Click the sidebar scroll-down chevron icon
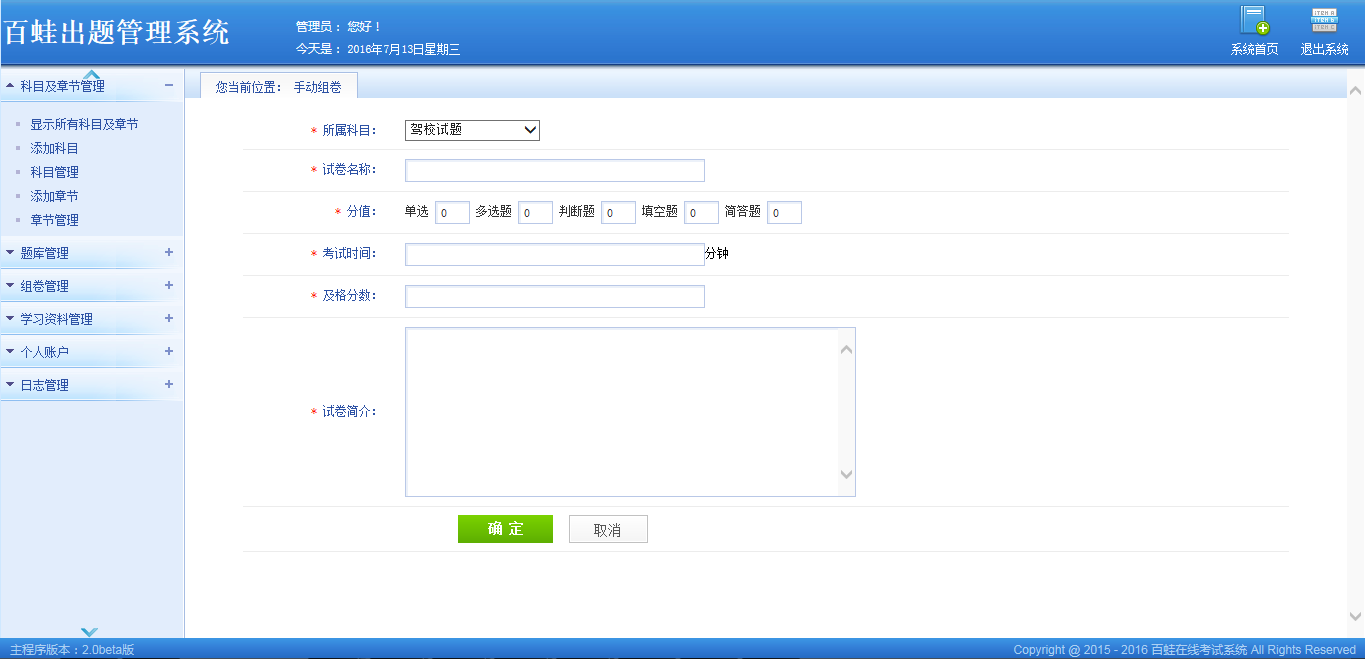Viewport: 1365px width, 659px height. (90, 631)
